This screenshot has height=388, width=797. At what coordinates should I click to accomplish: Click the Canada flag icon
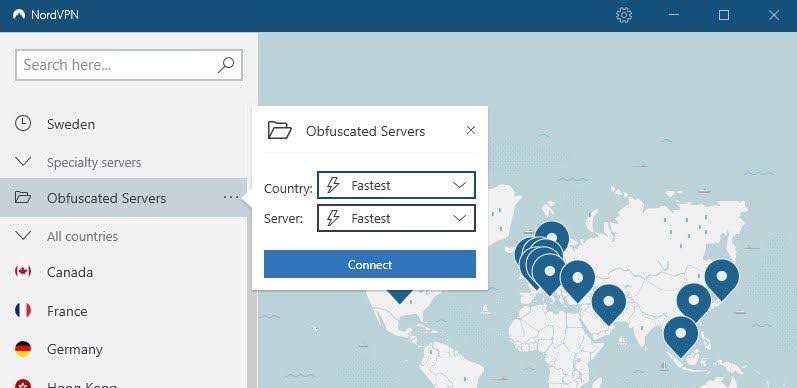[x=23, y=272]
